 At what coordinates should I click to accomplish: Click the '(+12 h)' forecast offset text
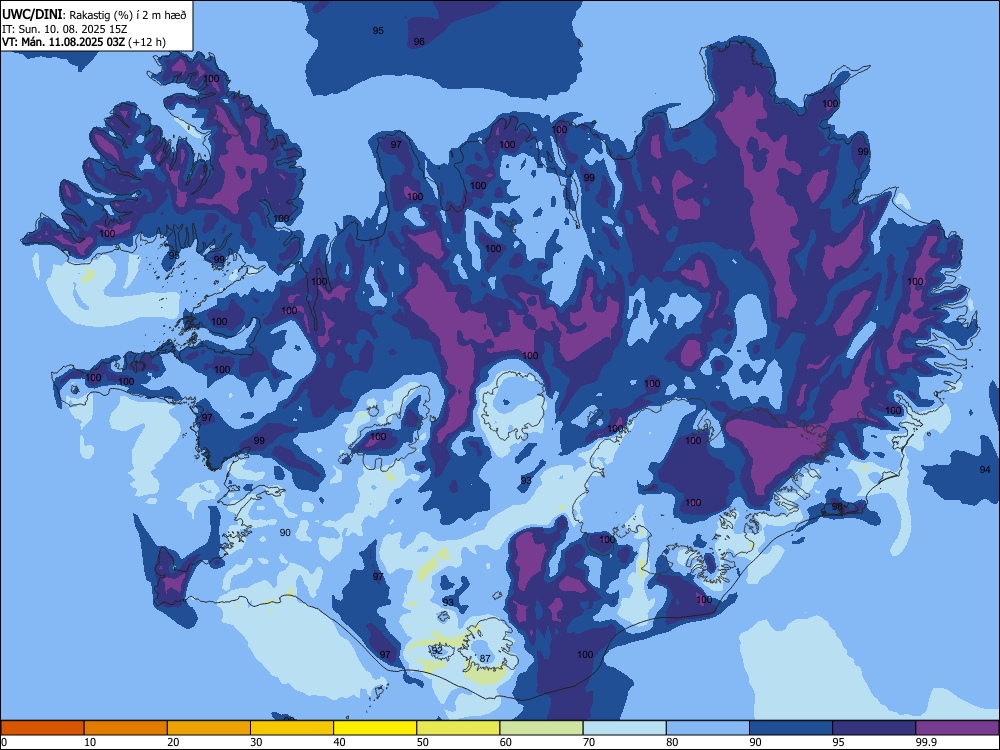point(147,42)
